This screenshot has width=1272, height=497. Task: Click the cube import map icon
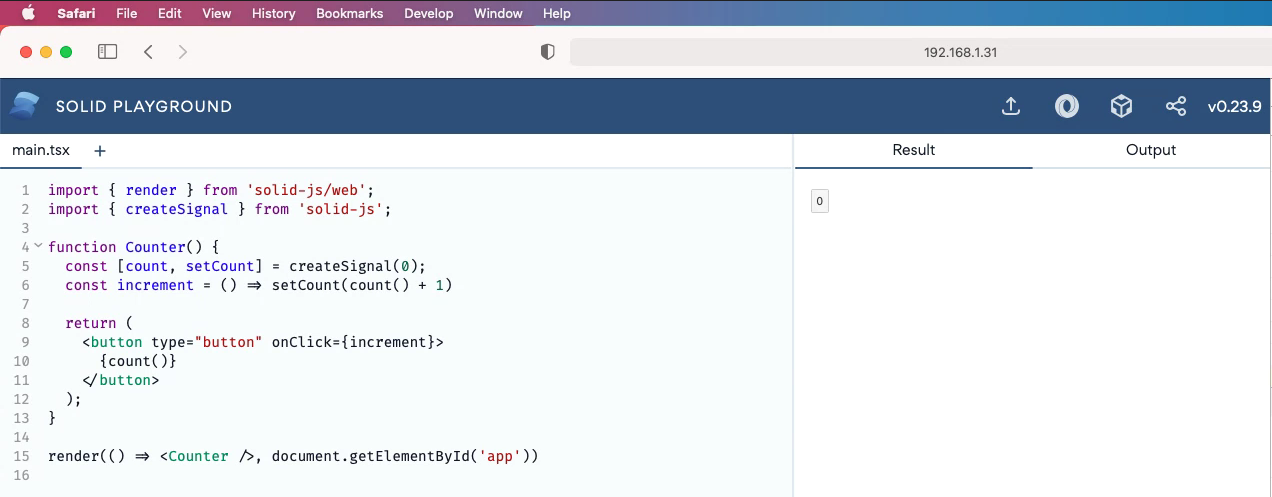point(1121,106)
